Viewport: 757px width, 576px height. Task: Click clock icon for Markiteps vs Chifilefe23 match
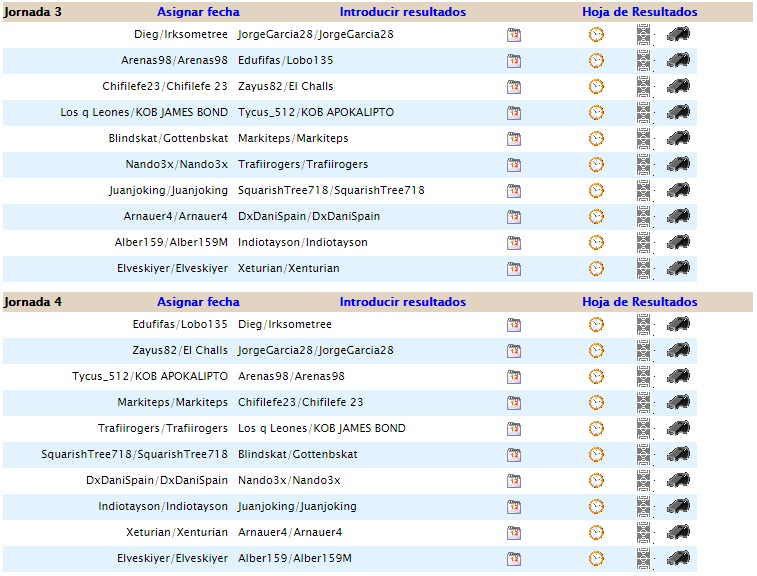pos(596,403)
